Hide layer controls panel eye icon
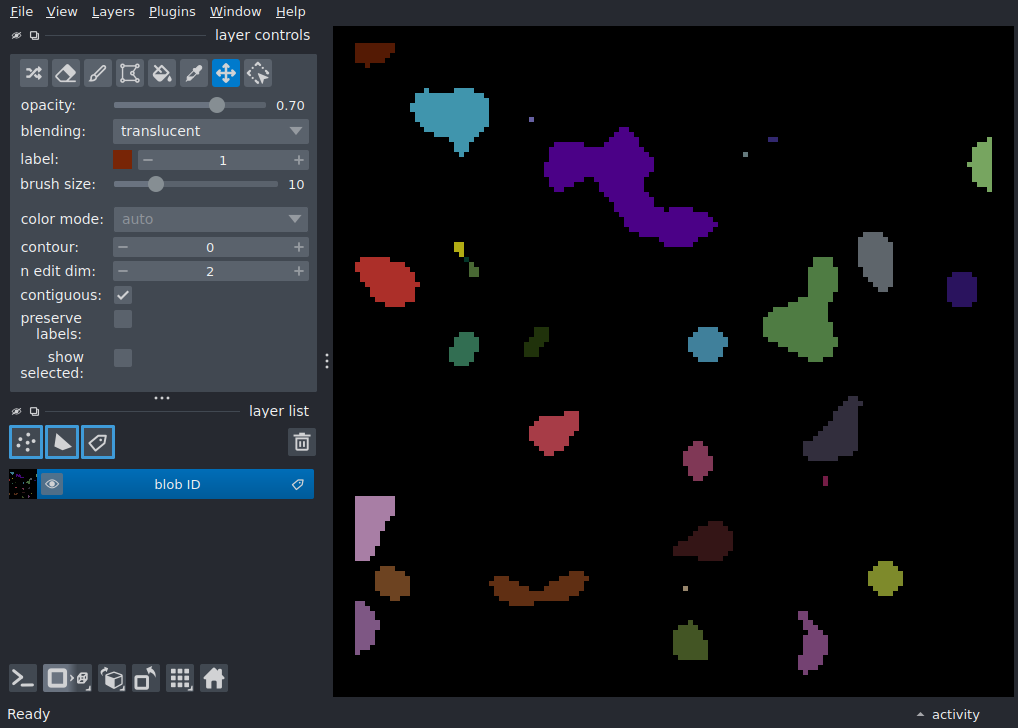 pos(17,36)
